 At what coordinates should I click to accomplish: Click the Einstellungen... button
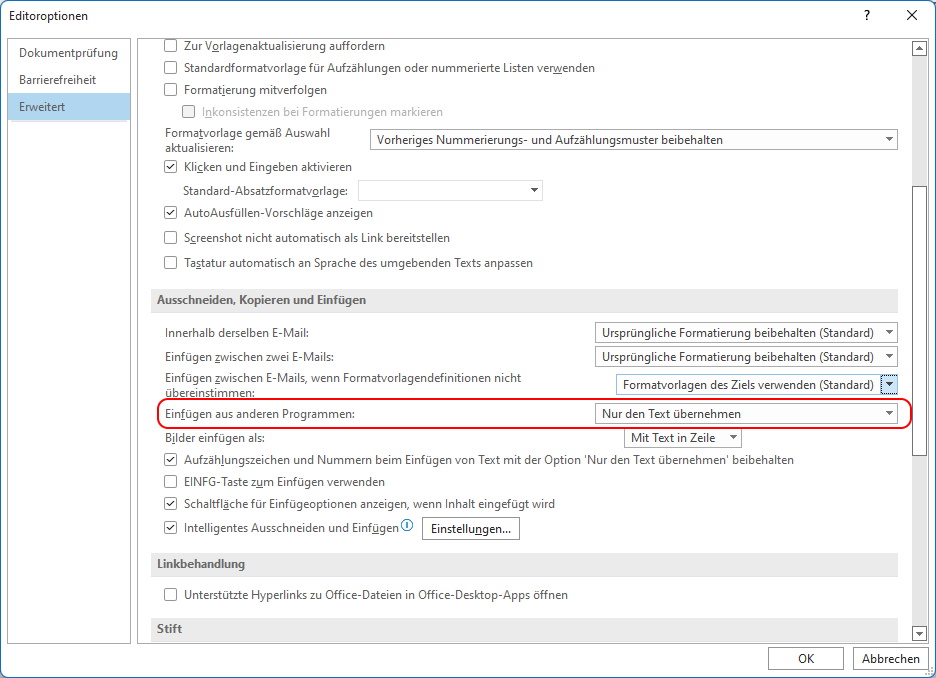click(x=470, y=529)
